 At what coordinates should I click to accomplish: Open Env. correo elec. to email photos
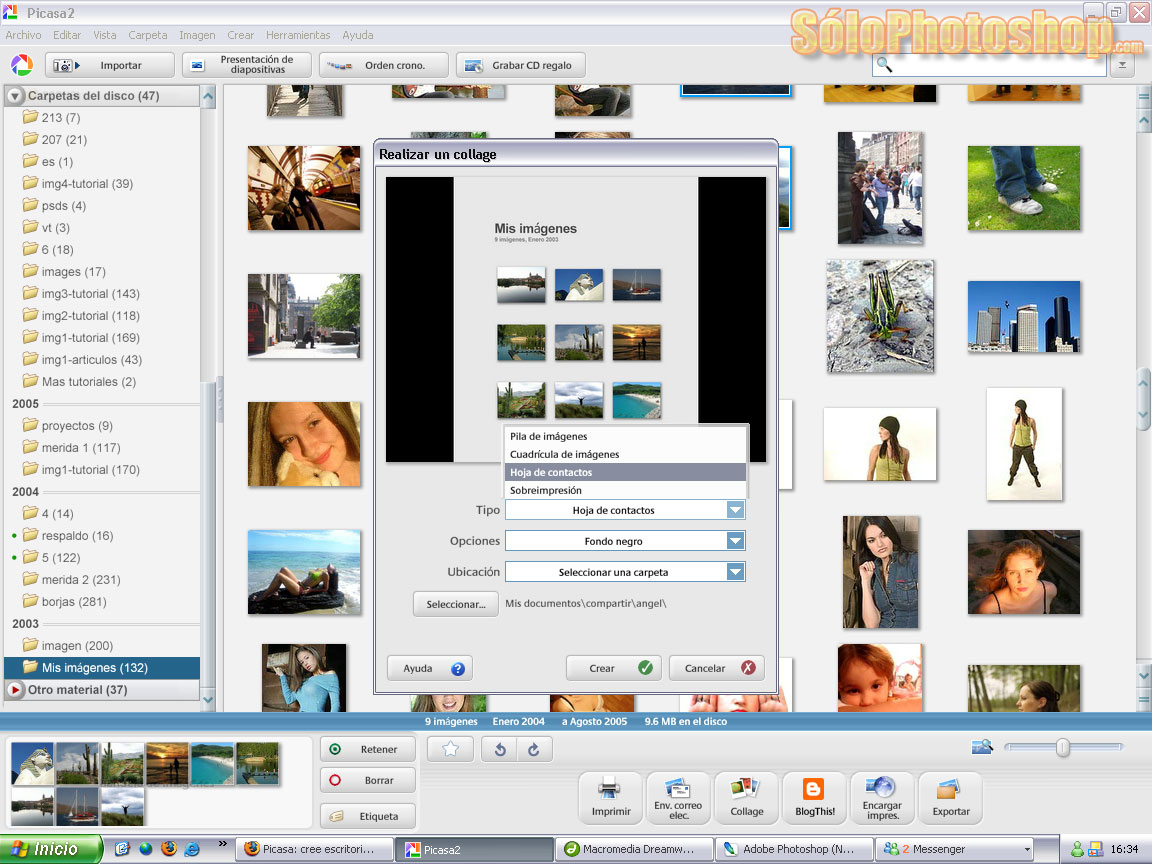click(x=678, y=797)
